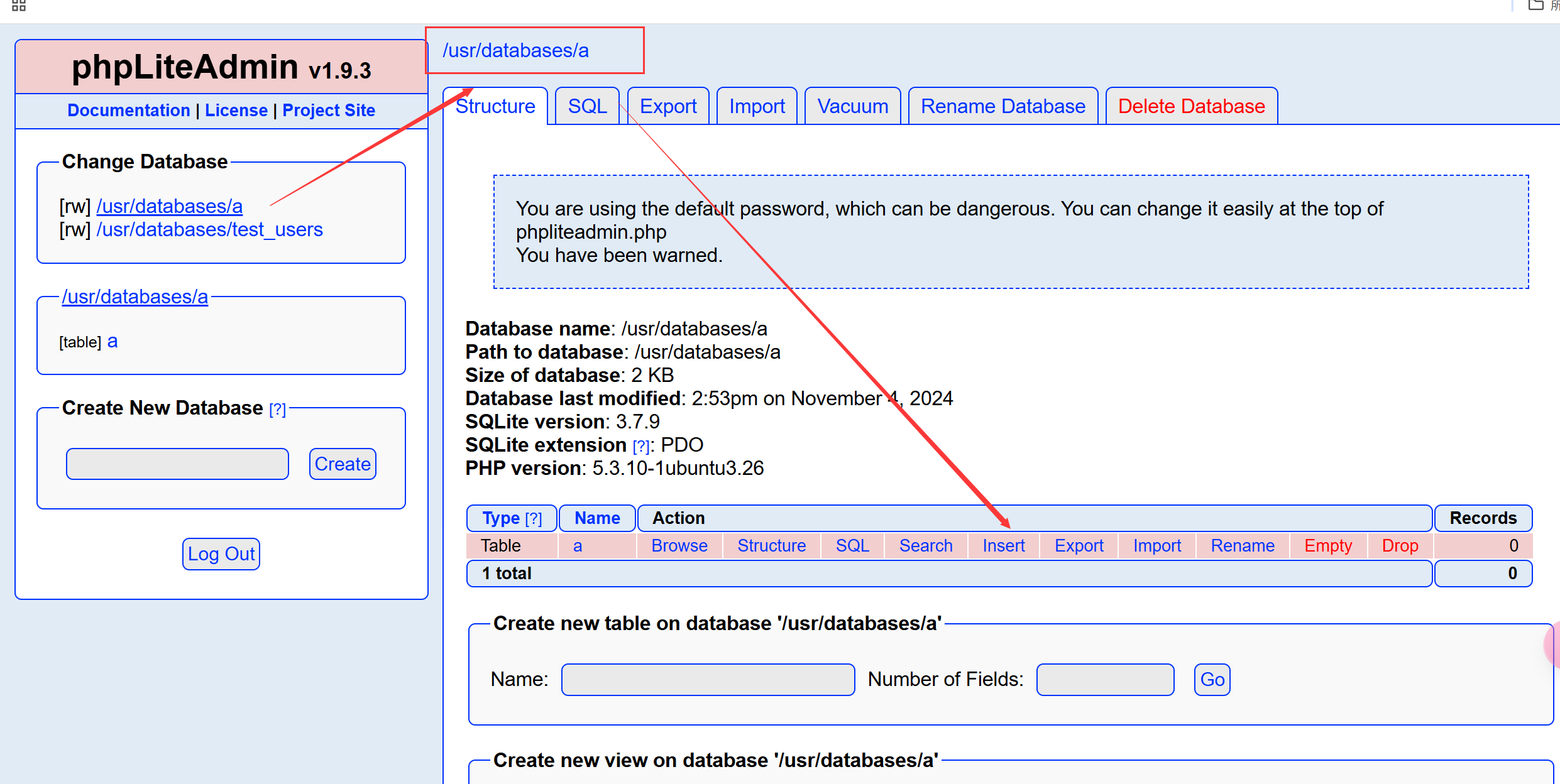Switch to /usr/databases/test_users database
The image size is (1560, 784).
pyautogui.click(x=209, y=229)
